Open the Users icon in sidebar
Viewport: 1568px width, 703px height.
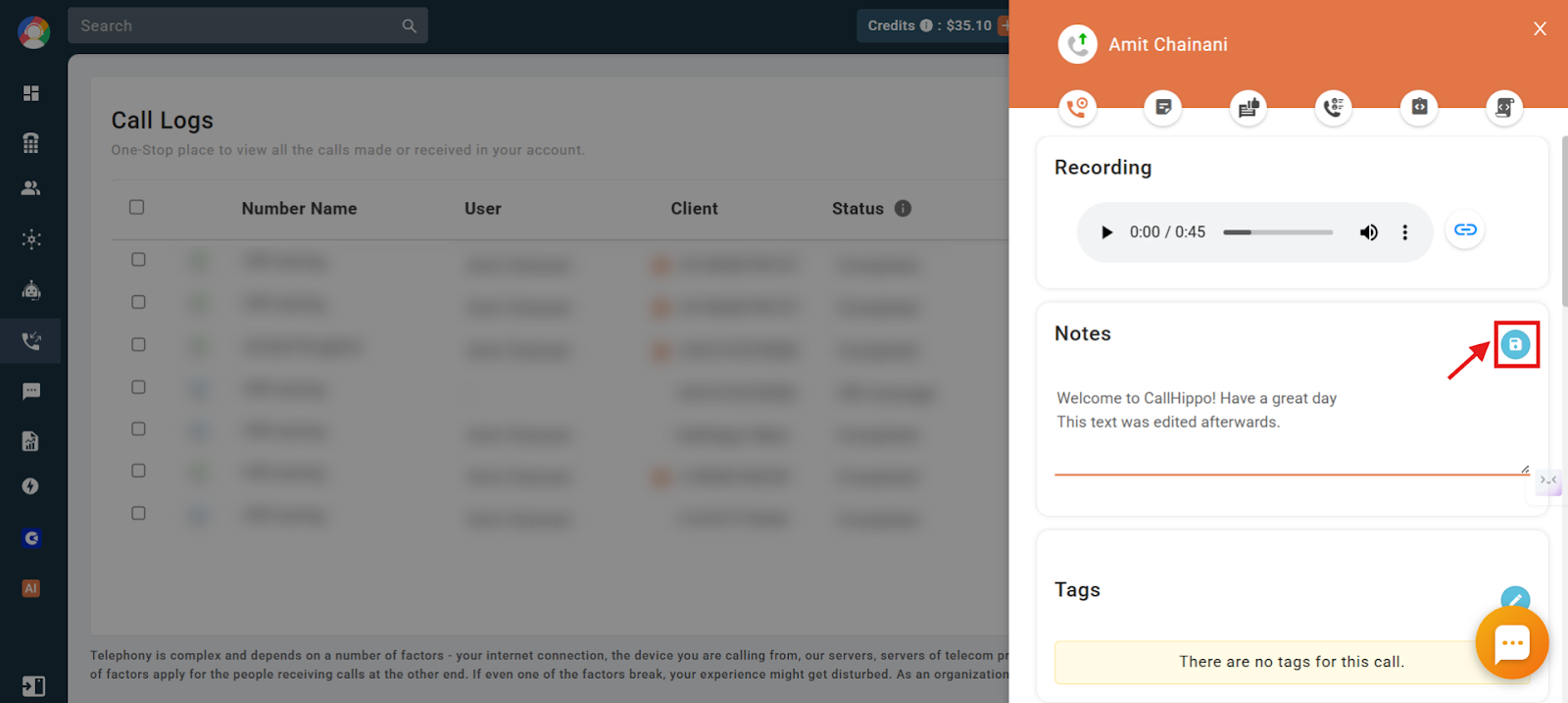point(31,188)
